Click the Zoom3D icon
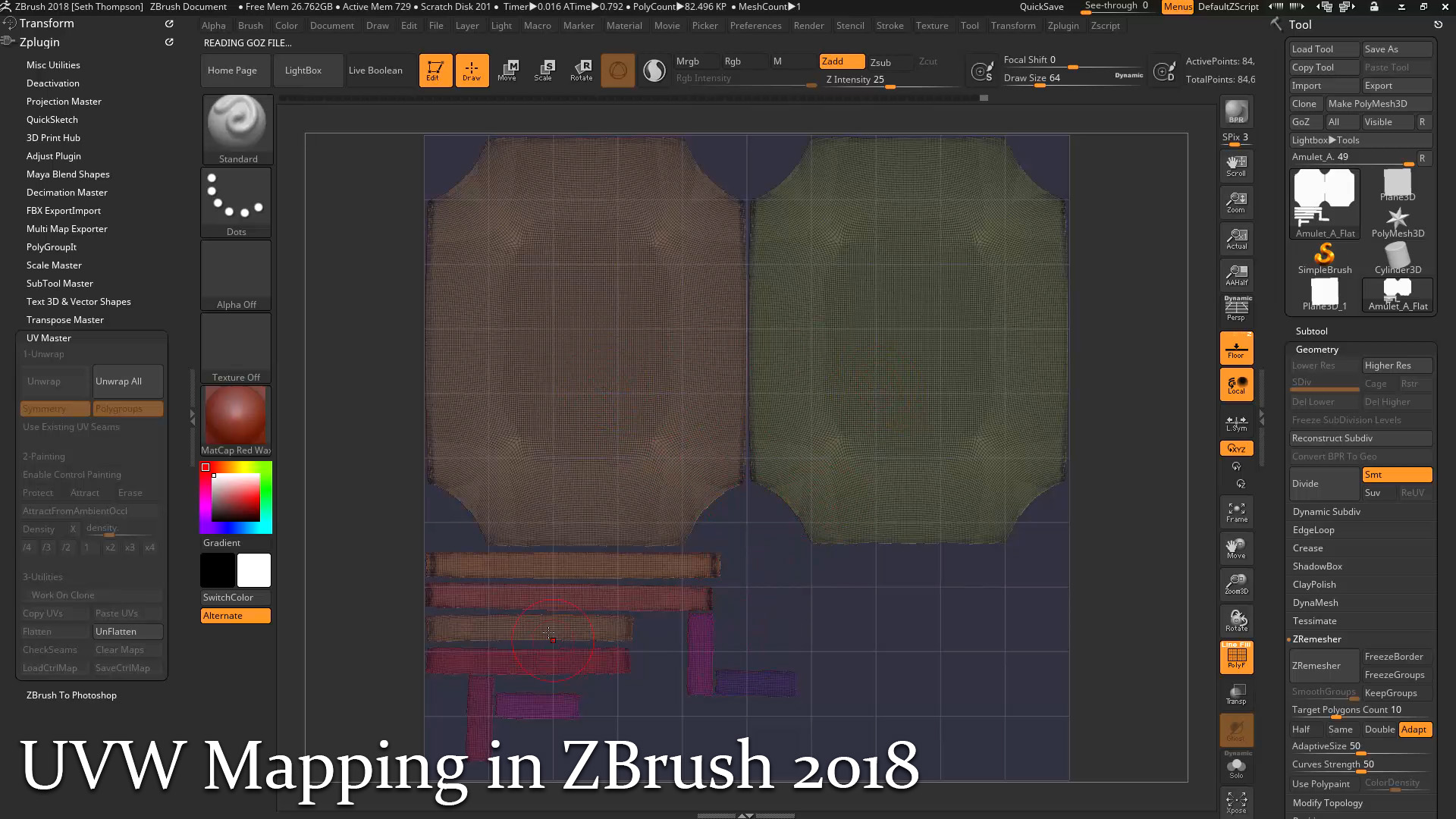The image size is (1456, 819). [1236, 584]
